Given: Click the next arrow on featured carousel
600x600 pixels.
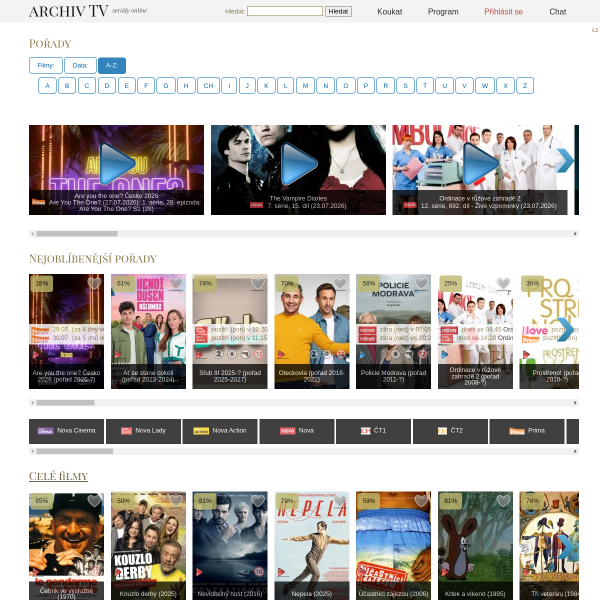Looking at the screenshot, I should 565,160.
